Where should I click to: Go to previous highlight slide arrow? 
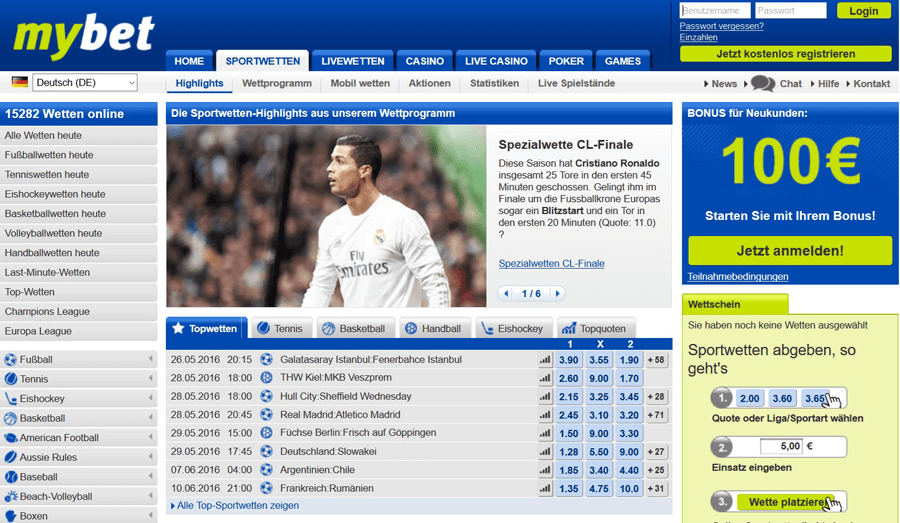506,293
